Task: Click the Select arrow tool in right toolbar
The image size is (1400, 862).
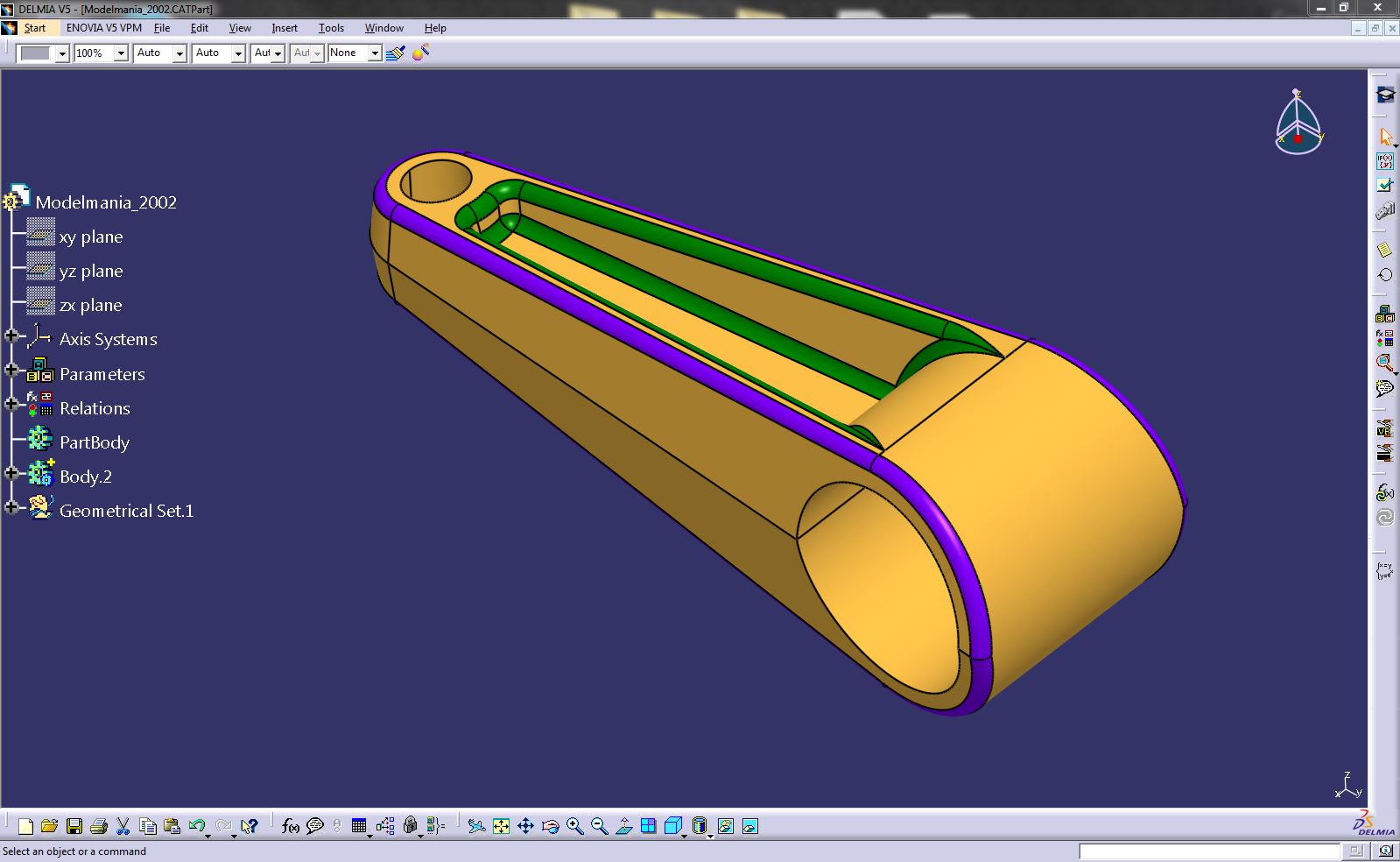Action: [x=1385, y=137]
